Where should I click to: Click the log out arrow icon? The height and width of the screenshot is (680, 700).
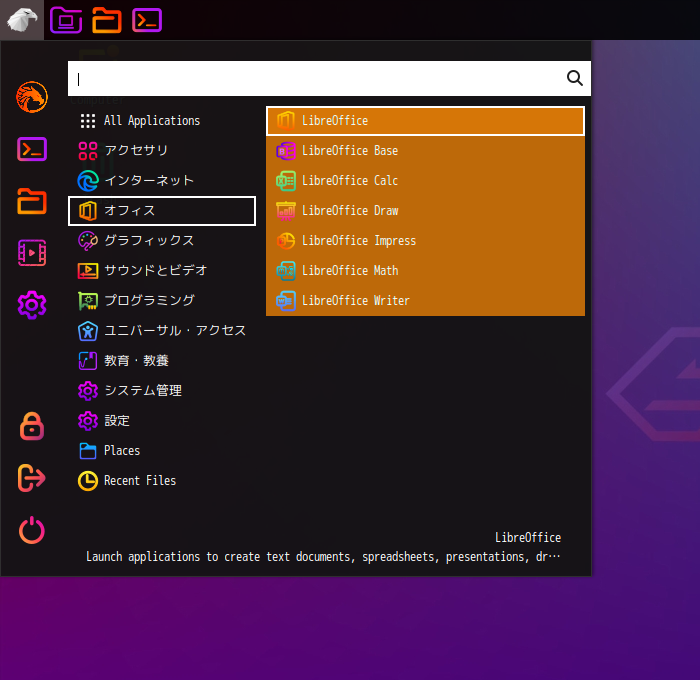(x=32, y=478)
